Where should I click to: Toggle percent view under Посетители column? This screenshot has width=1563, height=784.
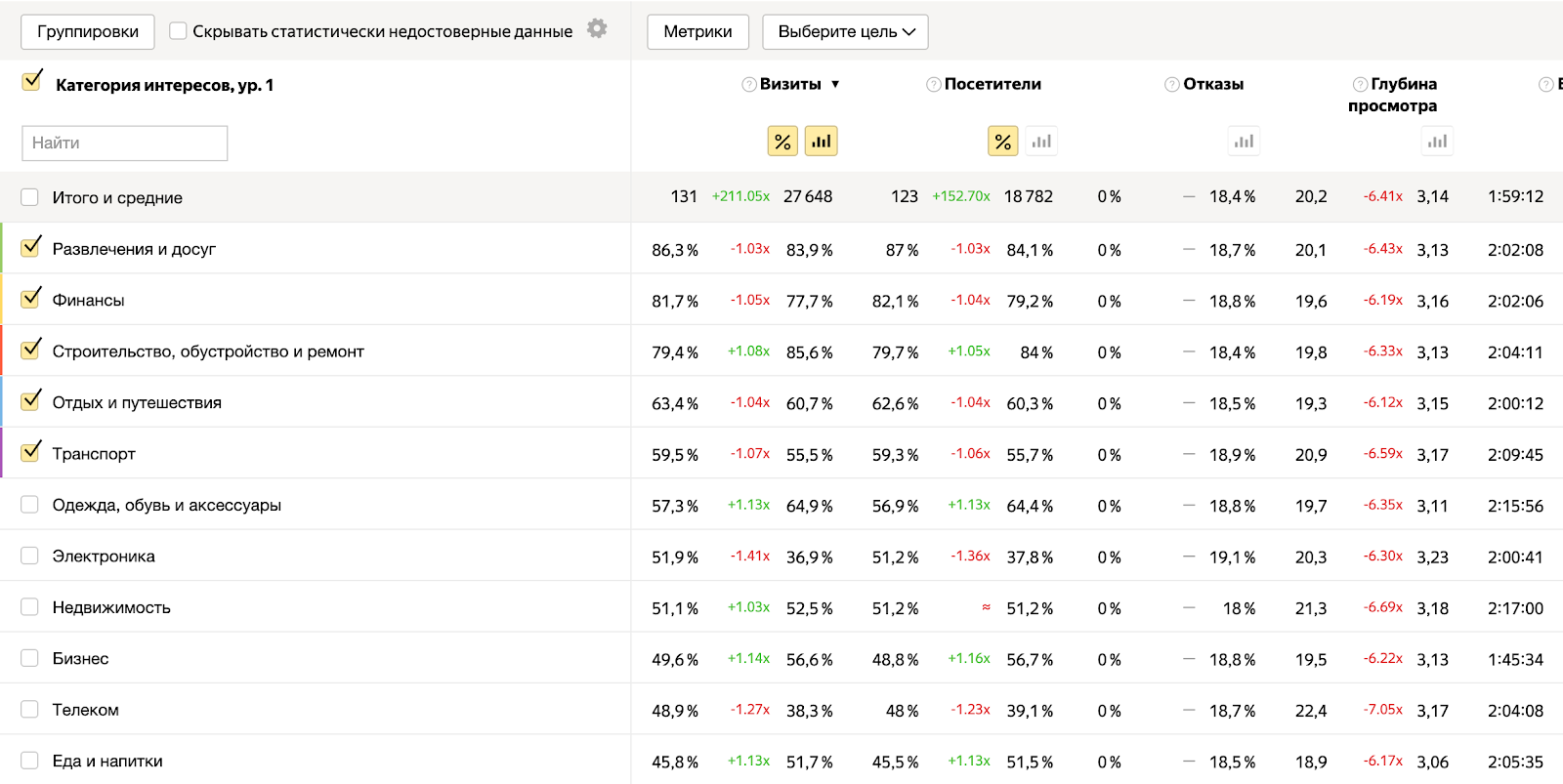point(1003,142)
